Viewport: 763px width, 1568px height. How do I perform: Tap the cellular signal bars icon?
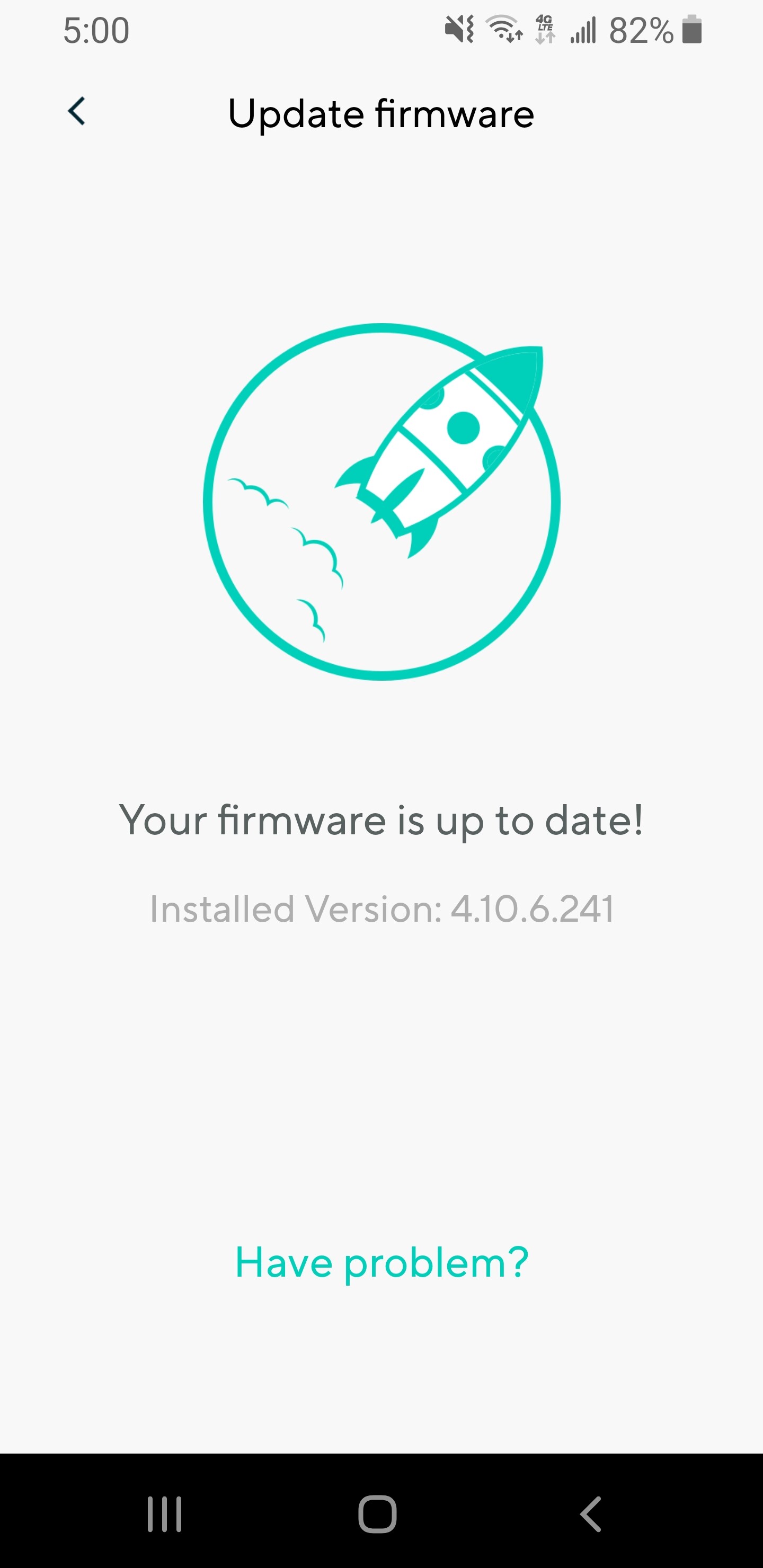[583, 30]
